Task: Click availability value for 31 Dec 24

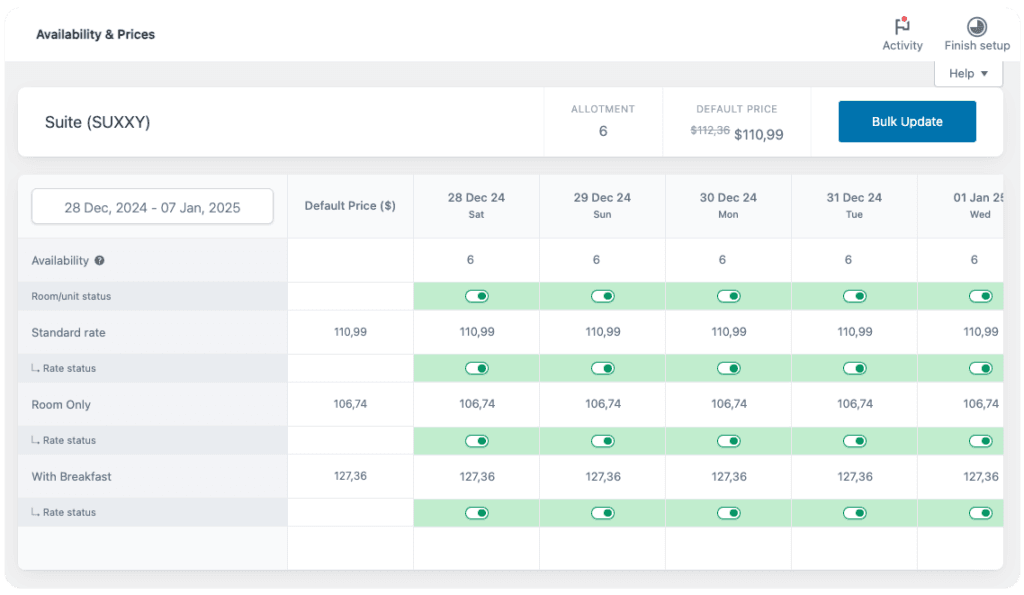Action: (848, 260)
